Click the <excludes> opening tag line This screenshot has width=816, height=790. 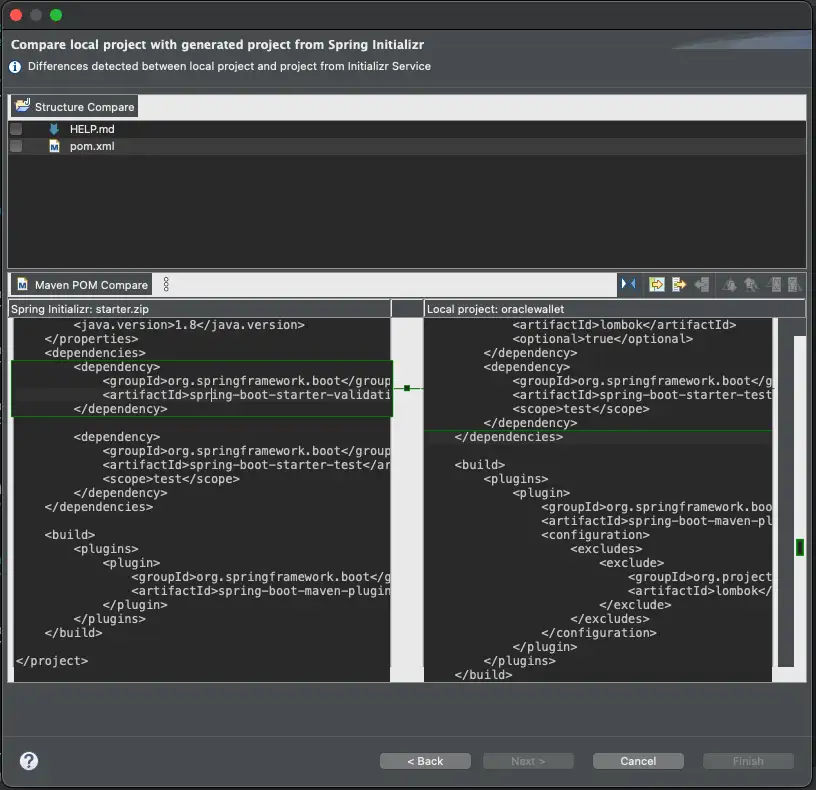pos(606,549)
